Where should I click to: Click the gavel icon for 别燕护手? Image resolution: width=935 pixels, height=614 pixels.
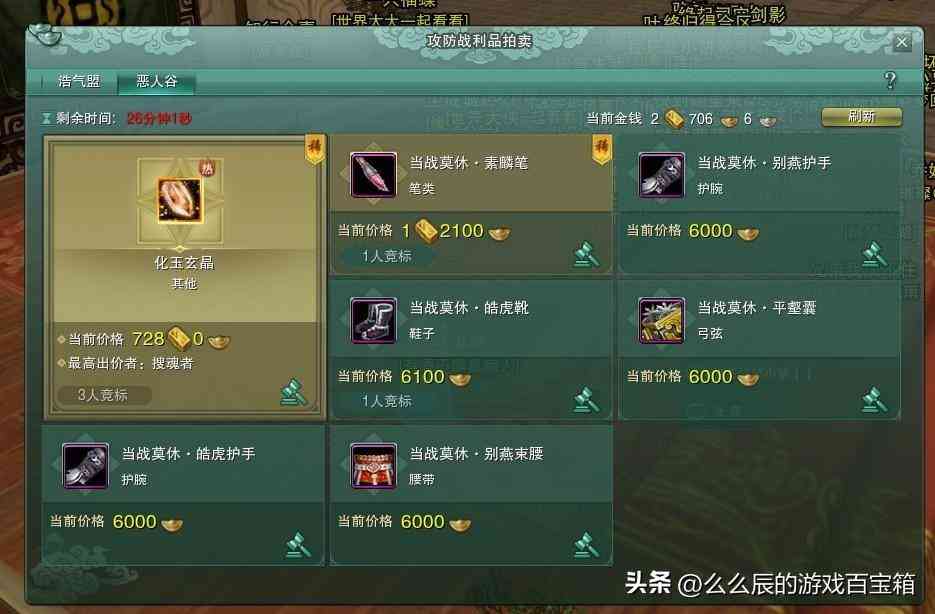874,255
